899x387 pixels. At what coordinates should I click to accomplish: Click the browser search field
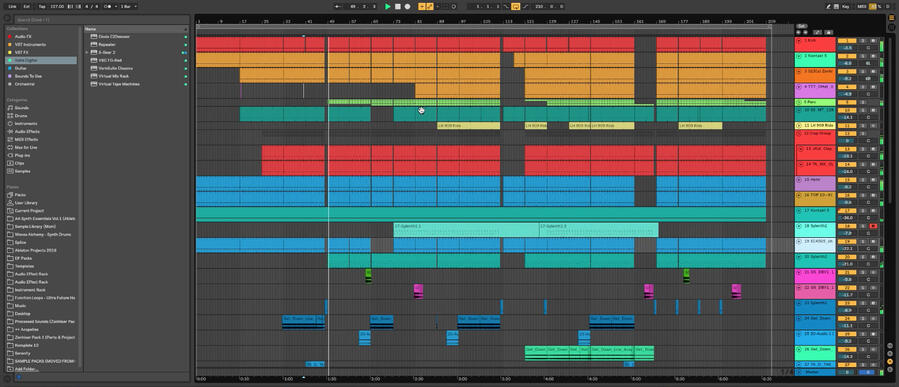[100, 19]
